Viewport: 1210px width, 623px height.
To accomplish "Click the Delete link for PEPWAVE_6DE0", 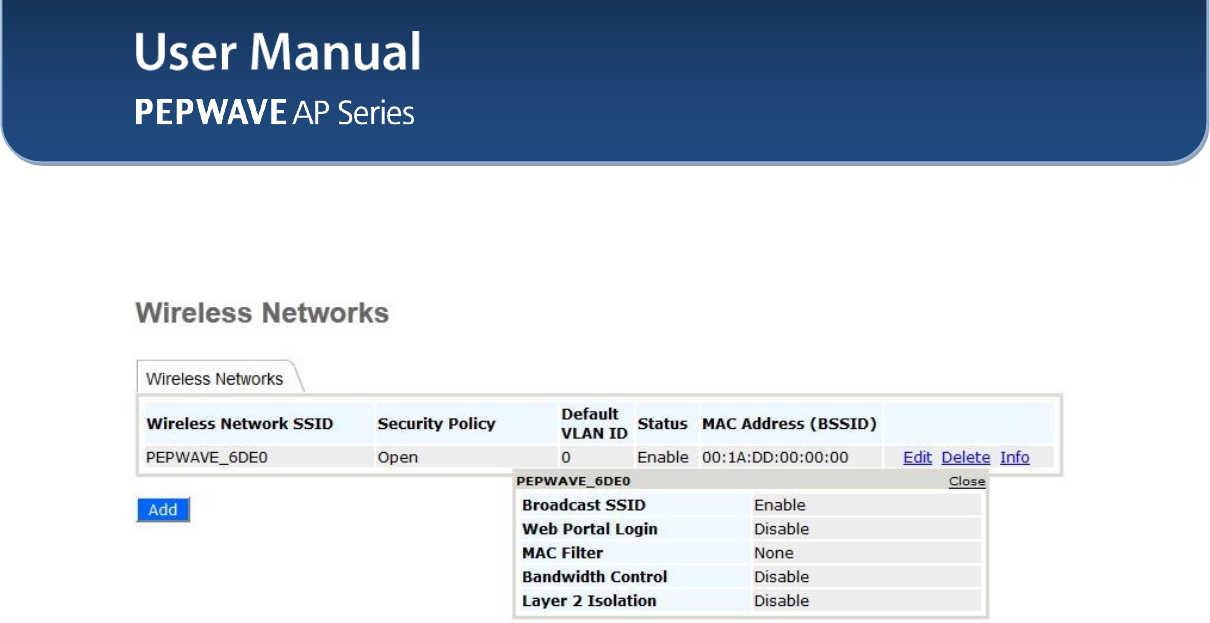I will 965,457.
